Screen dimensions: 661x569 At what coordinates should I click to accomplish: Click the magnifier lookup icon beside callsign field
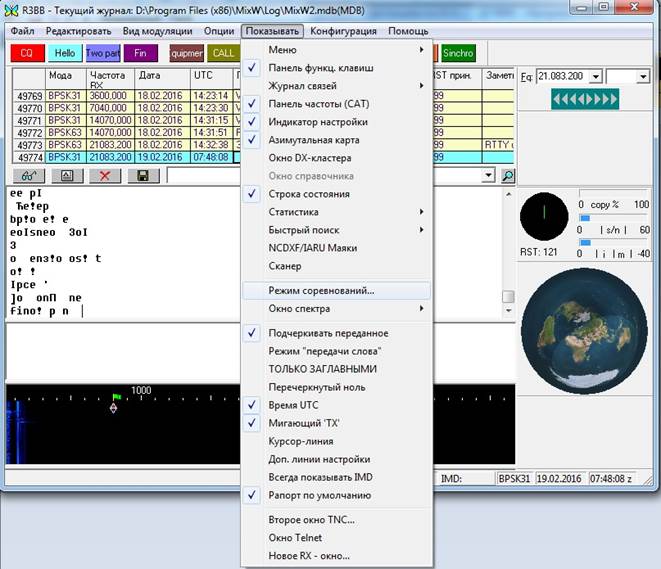508,176
